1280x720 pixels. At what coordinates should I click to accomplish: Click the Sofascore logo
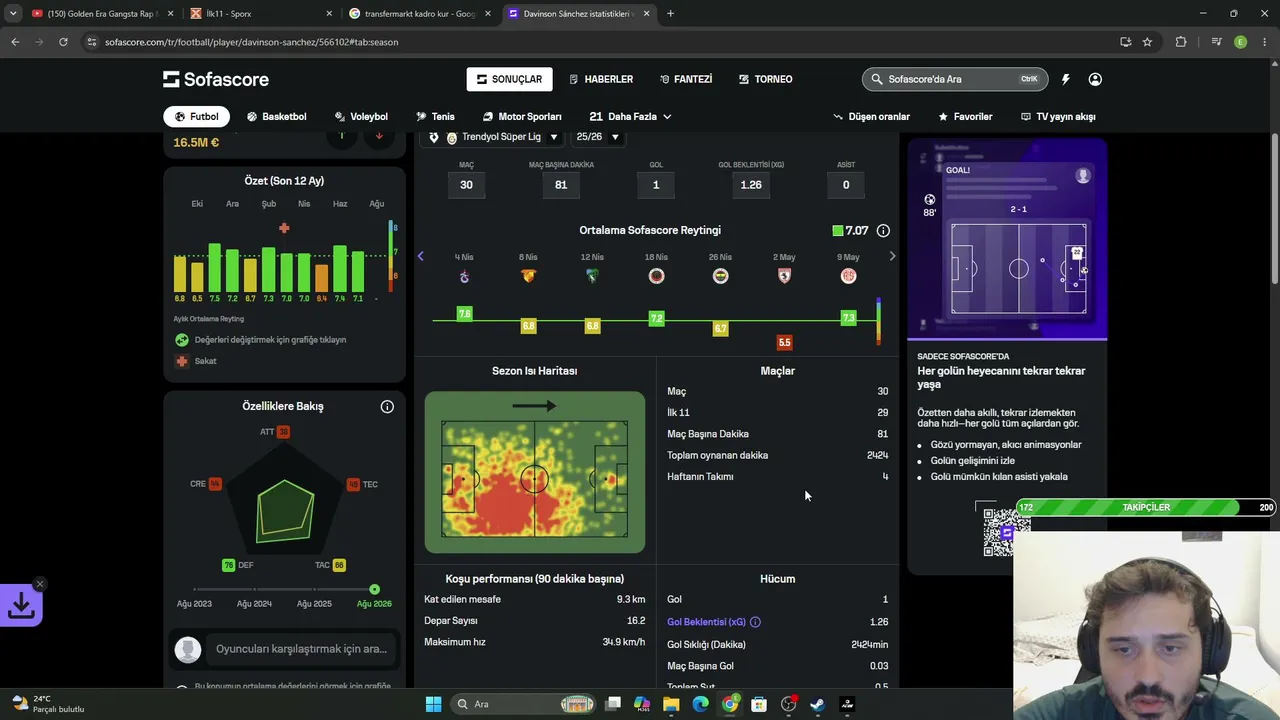pos(216,79)
